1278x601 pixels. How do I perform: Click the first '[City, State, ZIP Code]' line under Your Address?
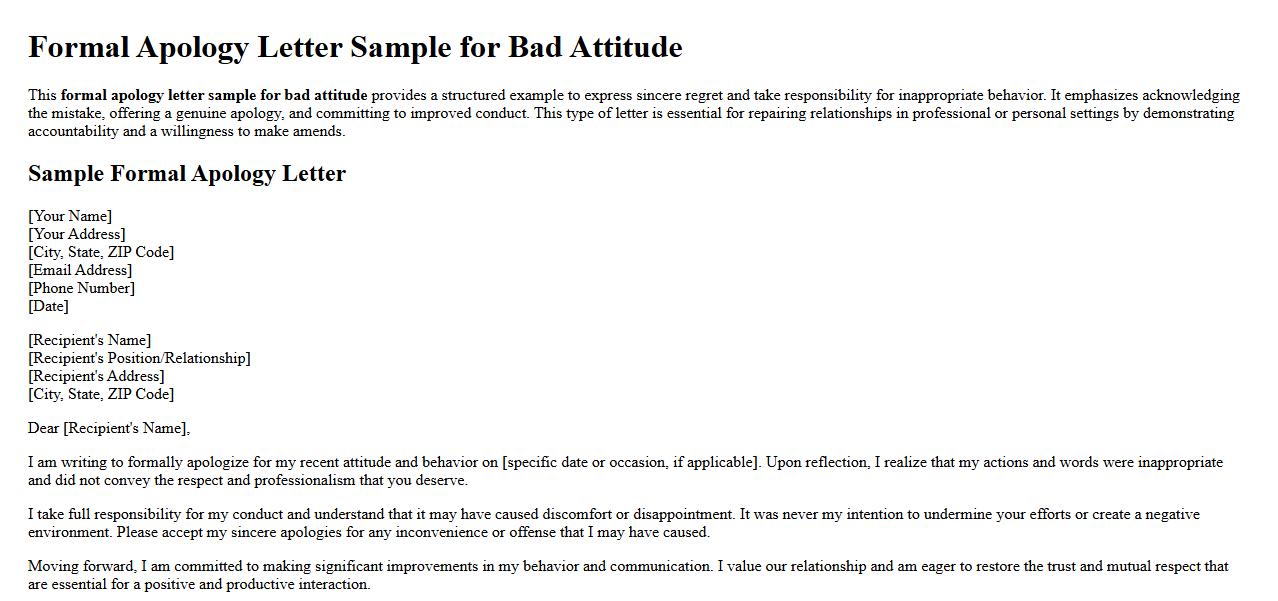tap(101, 252)
